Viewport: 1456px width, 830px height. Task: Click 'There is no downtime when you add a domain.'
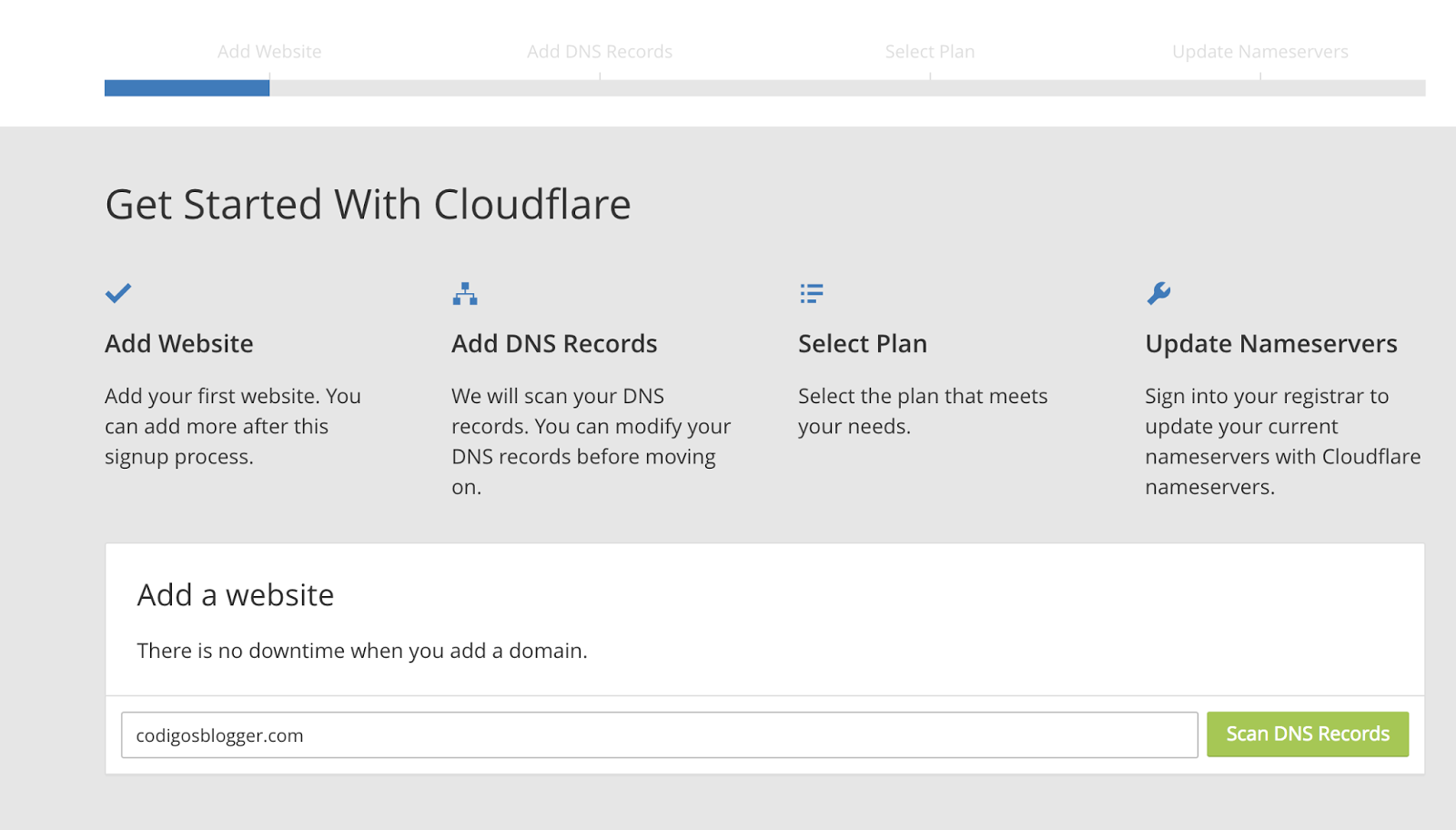pos(362,651)
